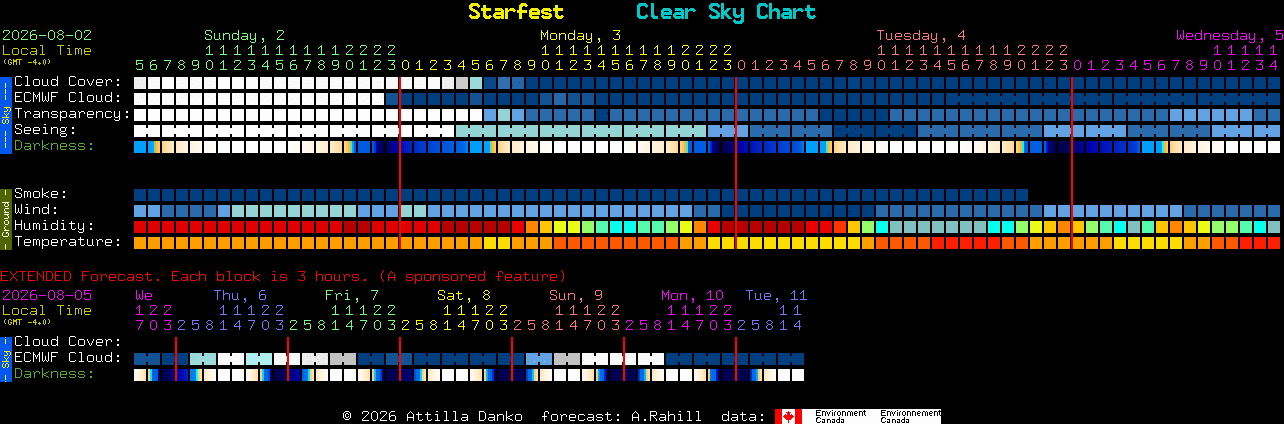Click the Sat, 8 extended day header
Viewport: 1284px width, 424px height.
point(464,295)
